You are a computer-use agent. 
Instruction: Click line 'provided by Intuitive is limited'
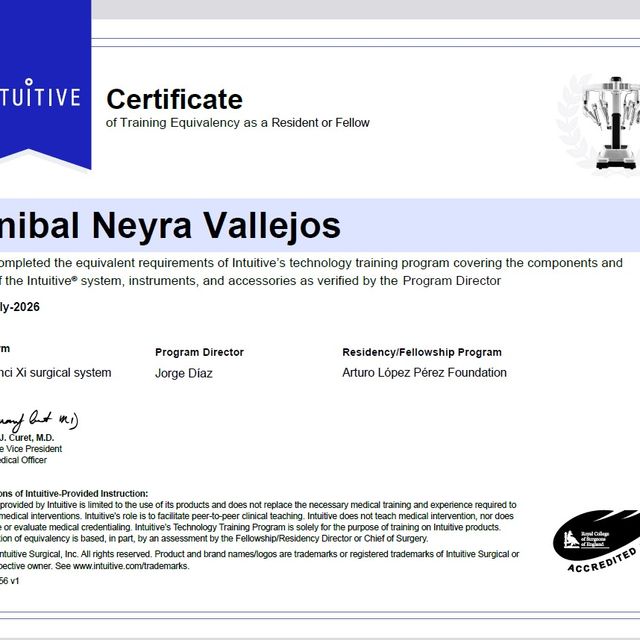tap(258, 505)
